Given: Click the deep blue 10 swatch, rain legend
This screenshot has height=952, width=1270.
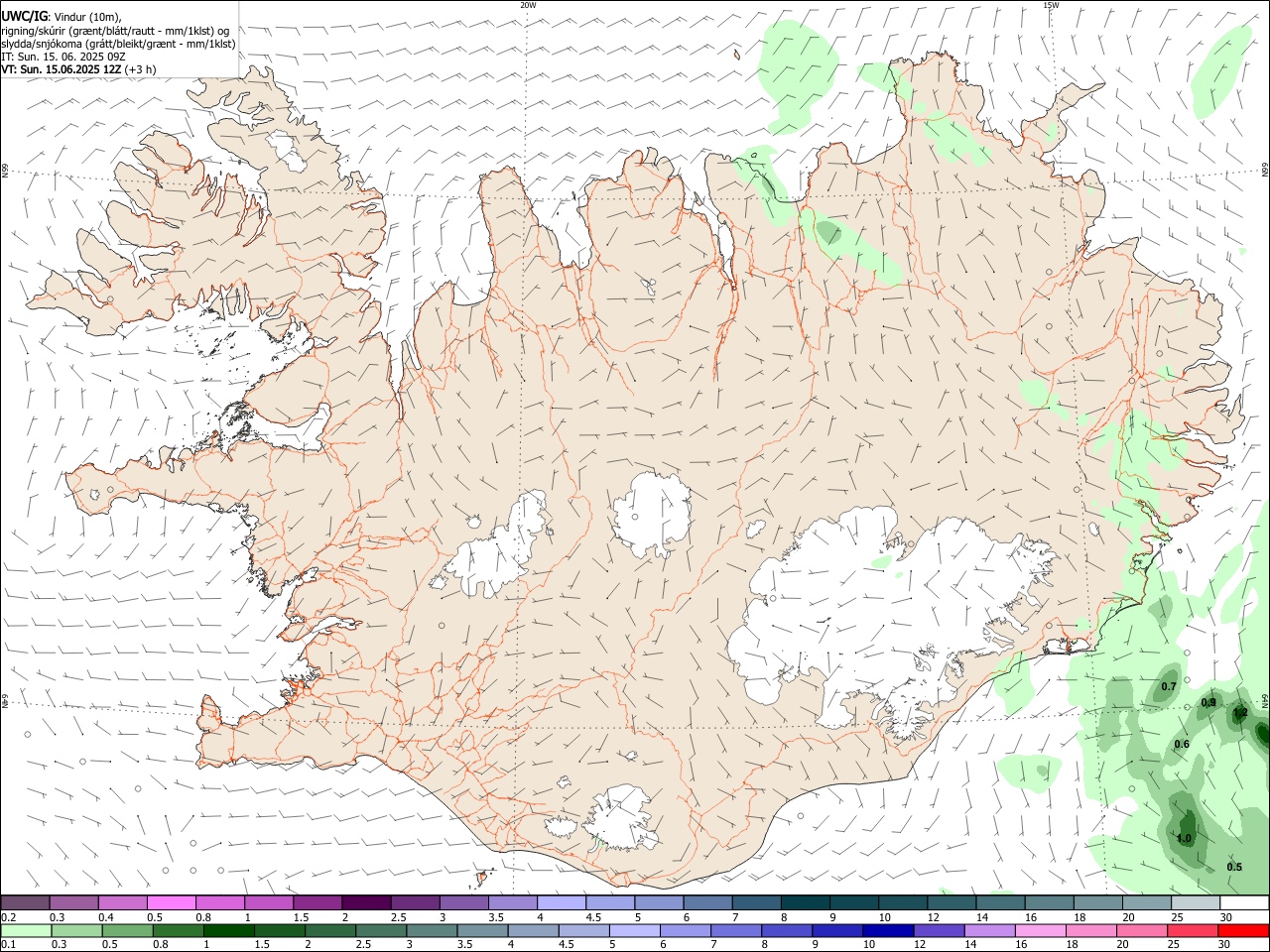Looking at the screenshot, I should (x=888, y=930).
